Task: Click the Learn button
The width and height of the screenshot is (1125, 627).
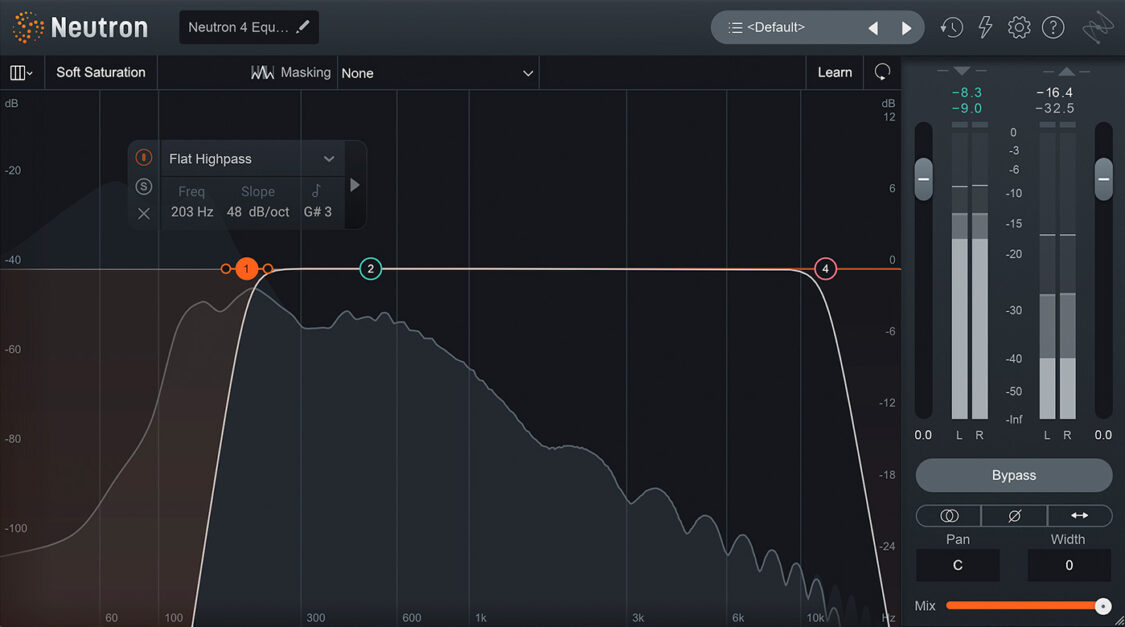Action: (834, 72)
